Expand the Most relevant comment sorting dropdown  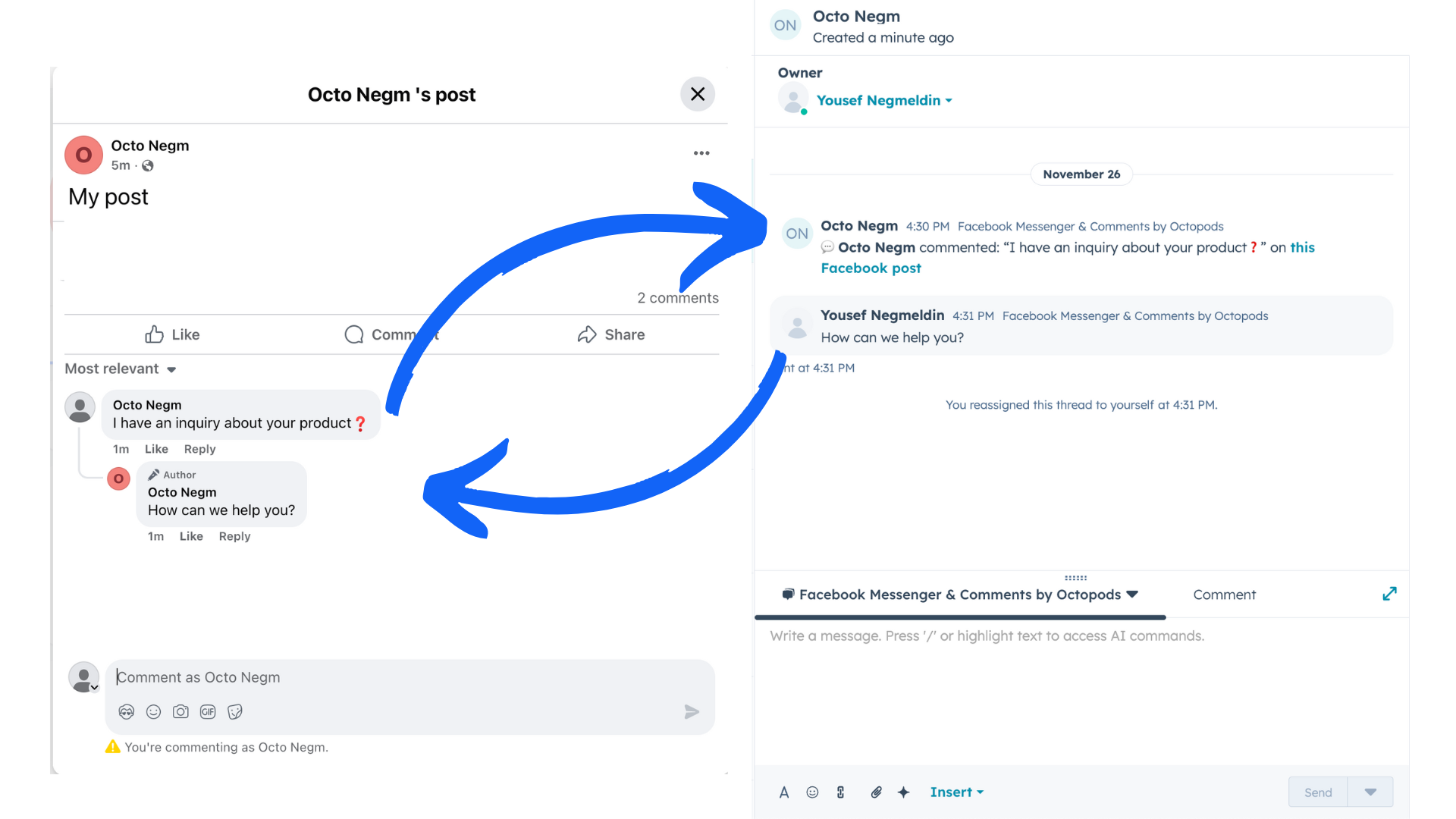(121, 369)
